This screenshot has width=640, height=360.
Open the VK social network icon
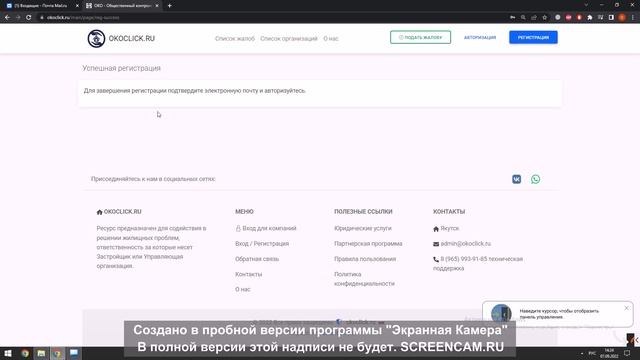click(x=516, y=179)
